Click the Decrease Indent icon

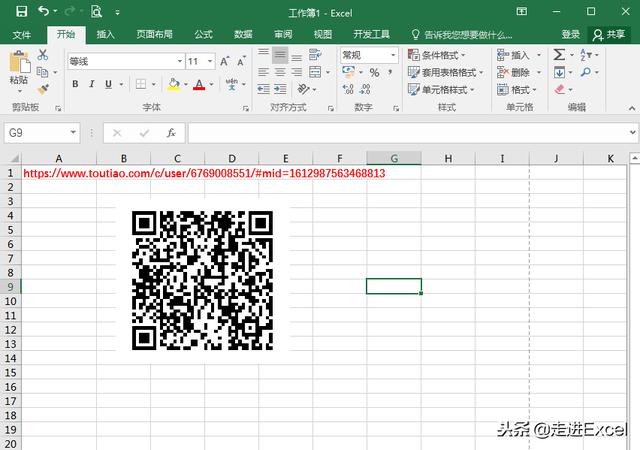[263, 89]
